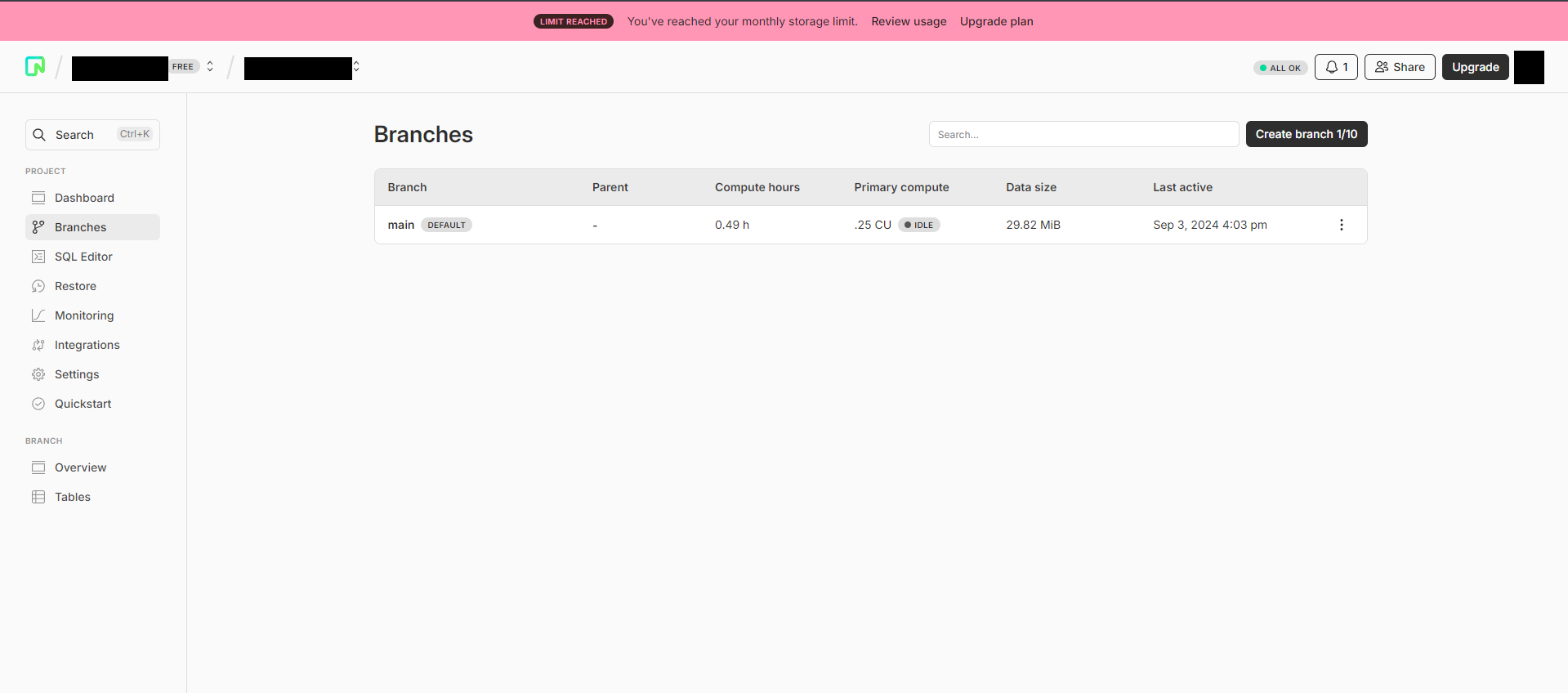Open Quickstart guide

pos(92,404)
